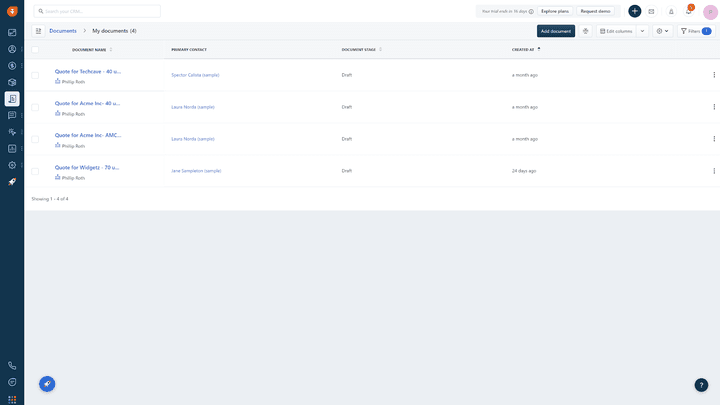
Task: Open the help question mark button
Action: coord(701,385)
